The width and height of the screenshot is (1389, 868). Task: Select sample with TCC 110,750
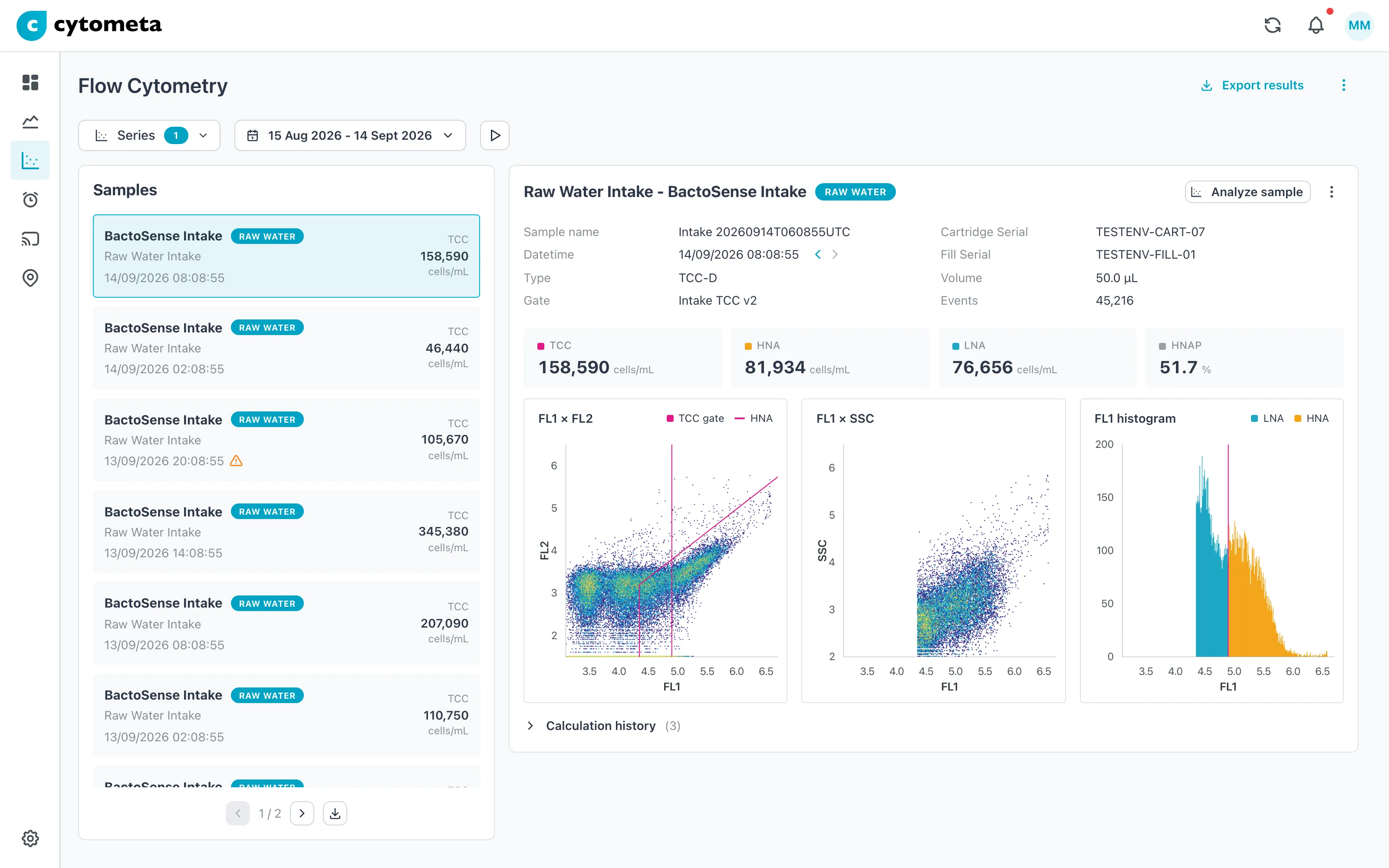click(x=286, y=715)
